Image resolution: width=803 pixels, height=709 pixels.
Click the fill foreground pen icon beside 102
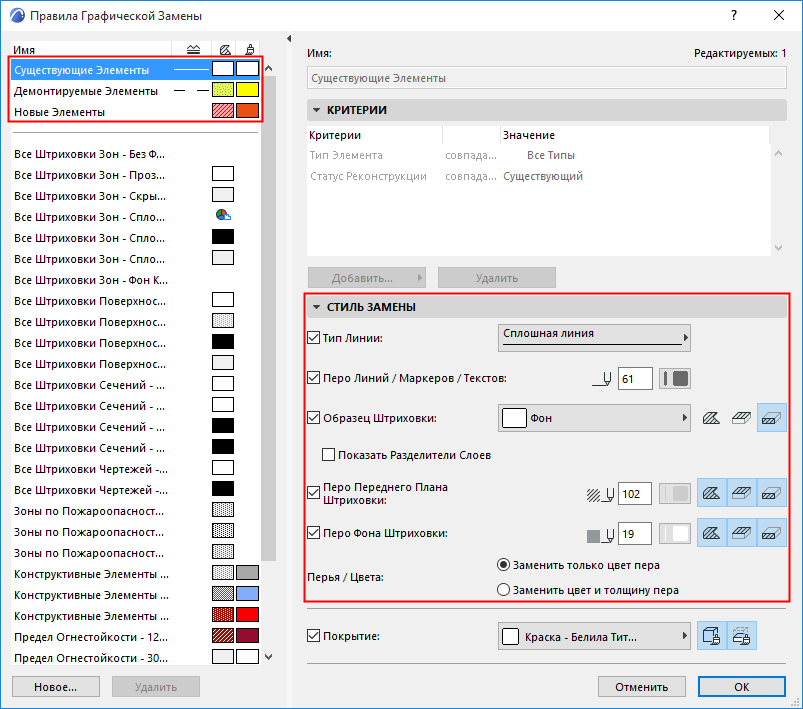coord(600,494)
